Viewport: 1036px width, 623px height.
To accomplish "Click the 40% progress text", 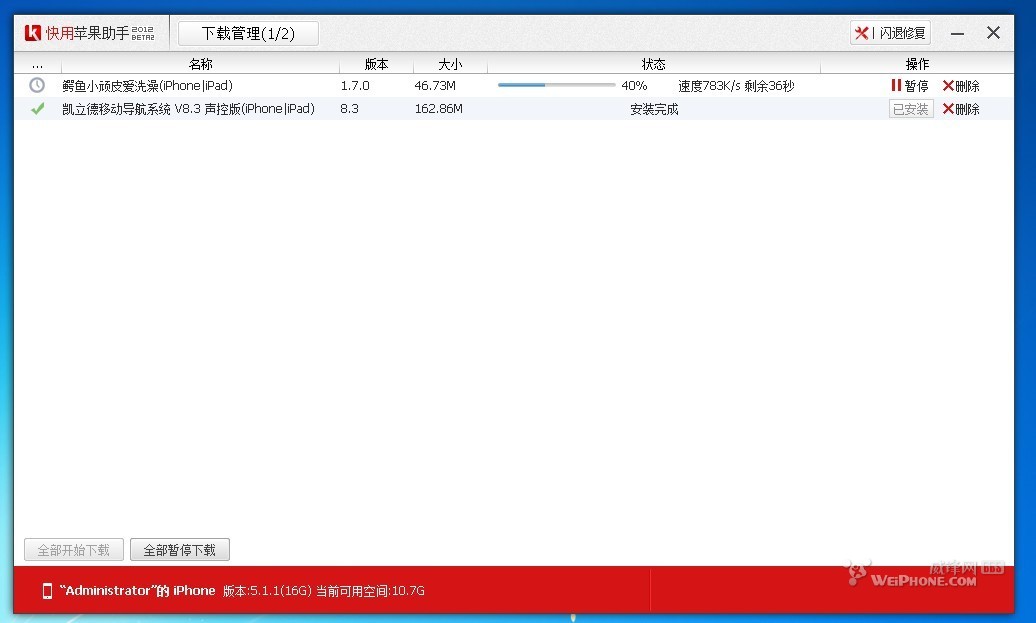I will tap(634, 86).
